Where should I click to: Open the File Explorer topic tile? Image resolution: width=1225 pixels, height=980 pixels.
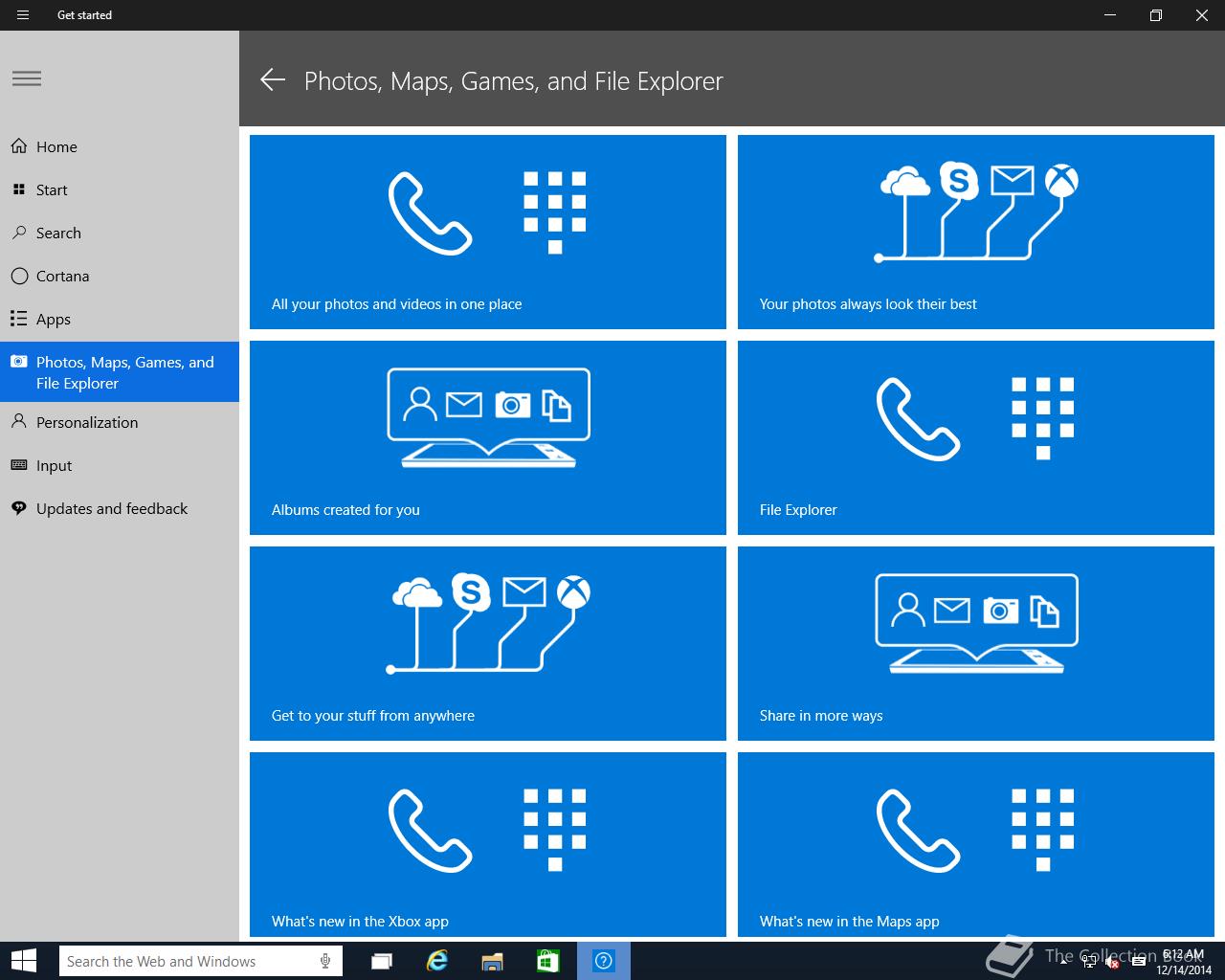tap(976, 437)
